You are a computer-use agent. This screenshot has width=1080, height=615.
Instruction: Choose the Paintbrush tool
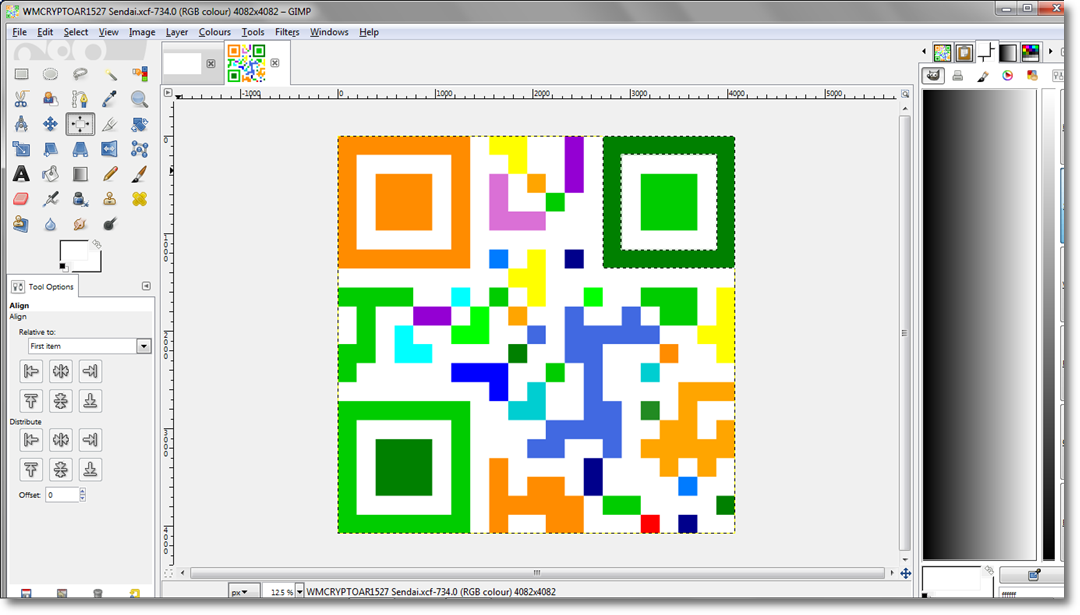tap(139, 174)
